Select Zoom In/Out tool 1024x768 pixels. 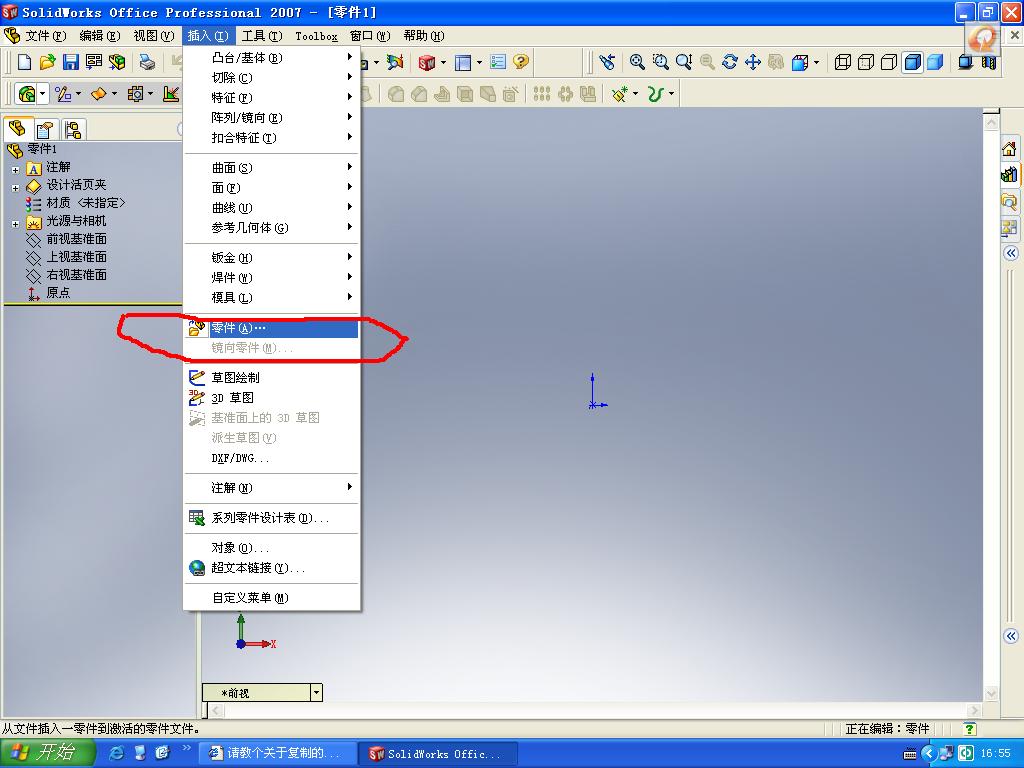(684, 62)
